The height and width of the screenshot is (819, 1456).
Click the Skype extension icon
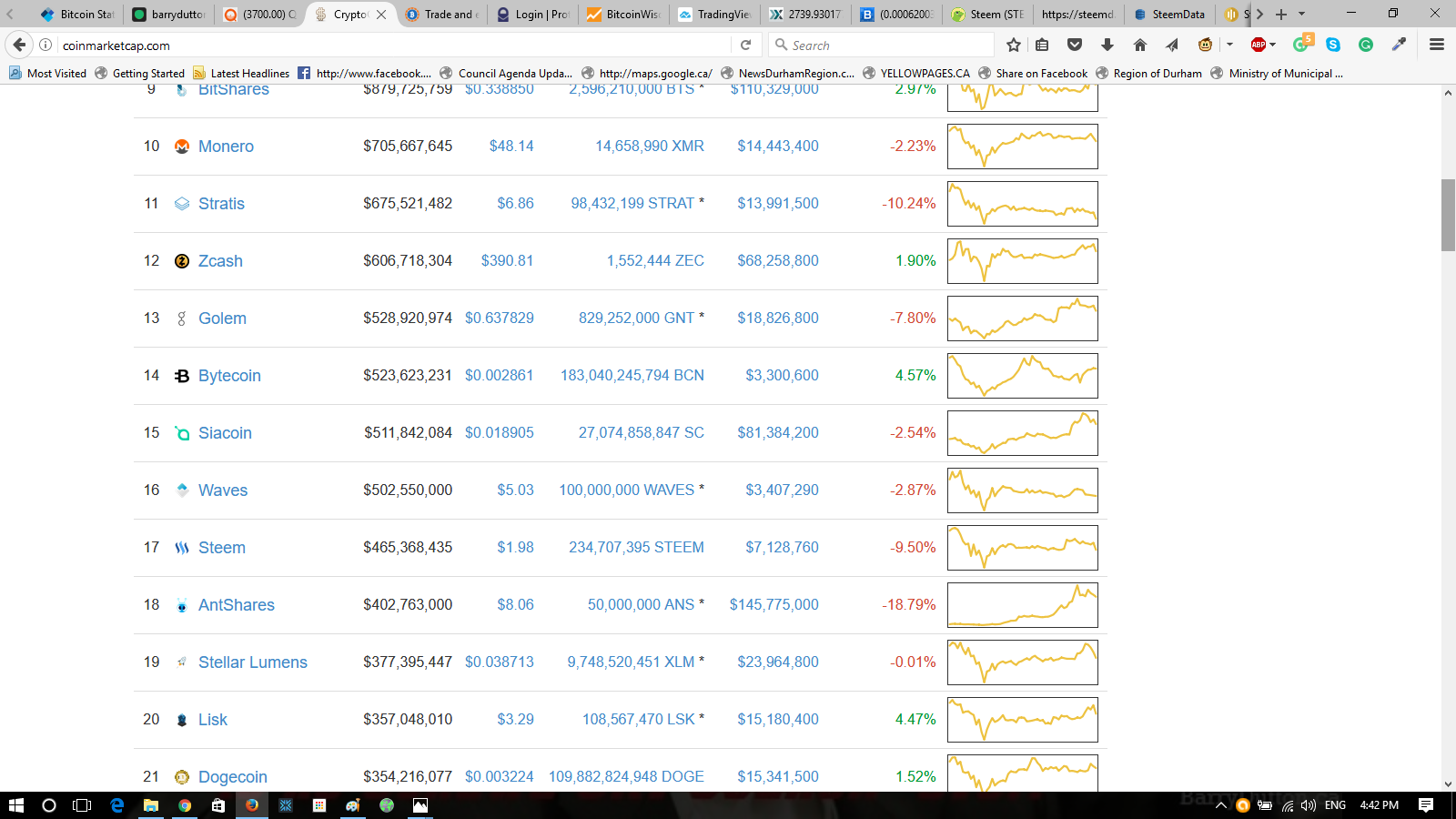[1333, 45]
